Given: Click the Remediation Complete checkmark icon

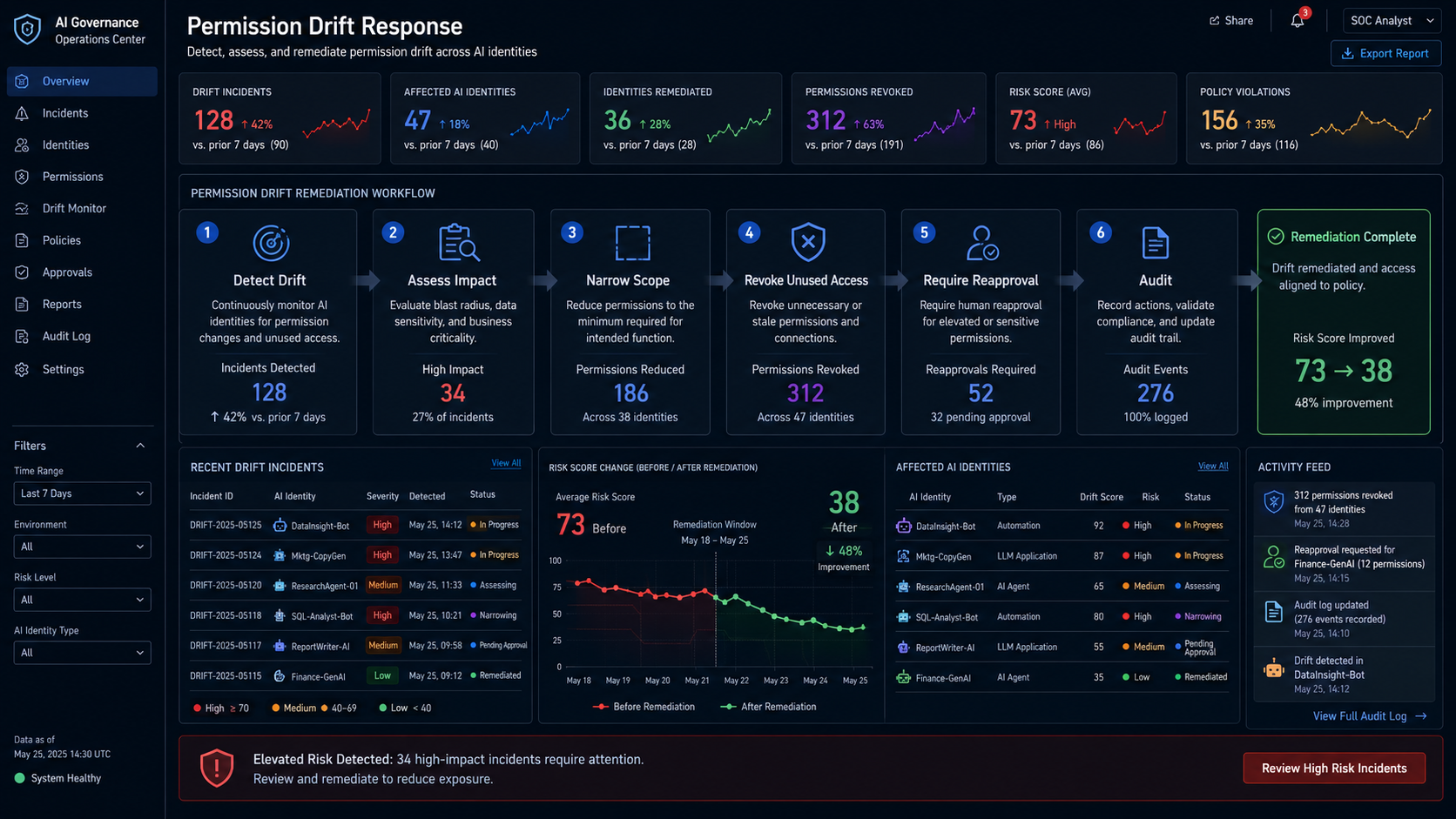Looking at the screenshot, I should (x=1276, y=237).
